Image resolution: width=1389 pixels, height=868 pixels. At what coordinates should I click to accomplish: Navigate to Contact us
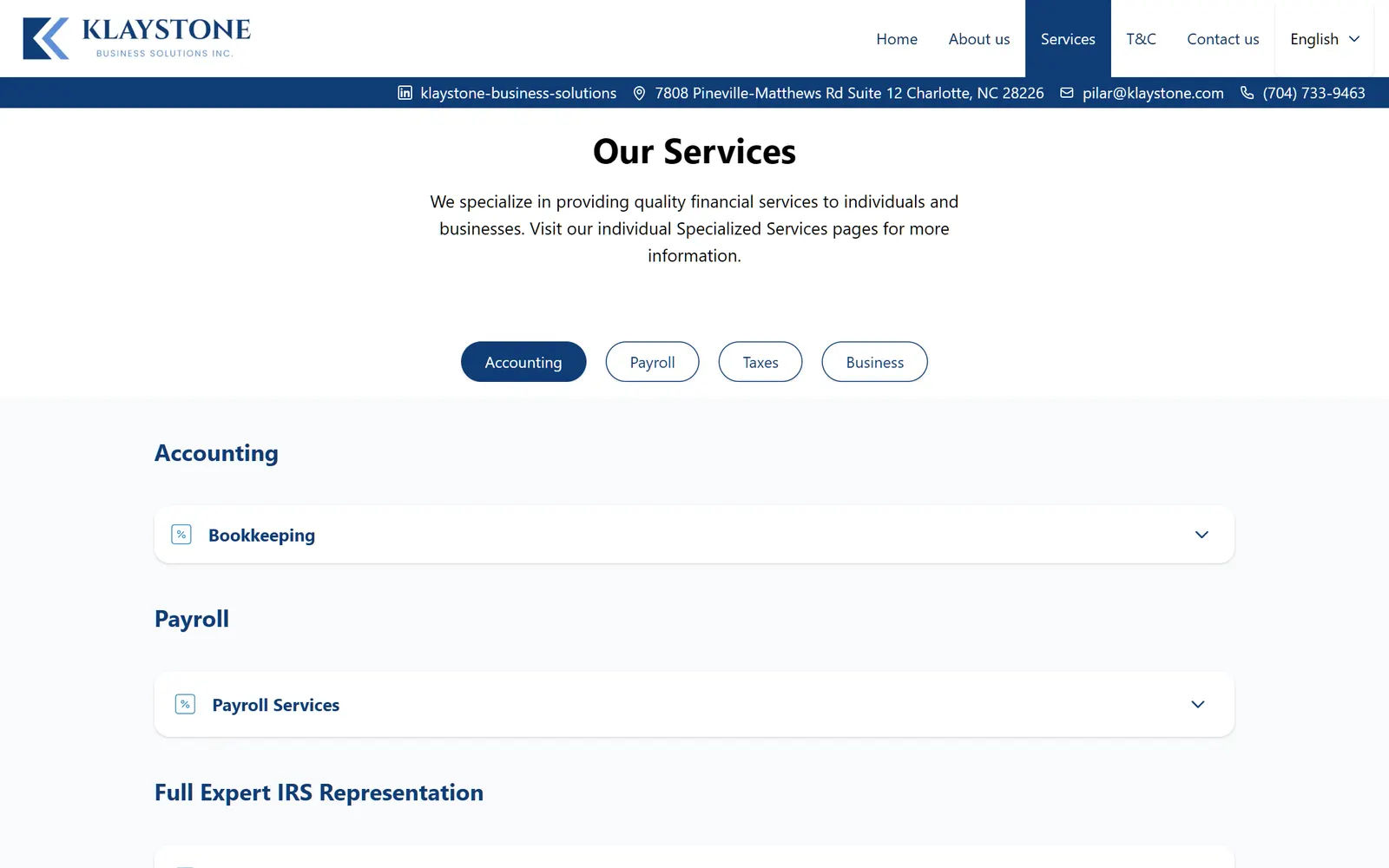click(1222, 39)
